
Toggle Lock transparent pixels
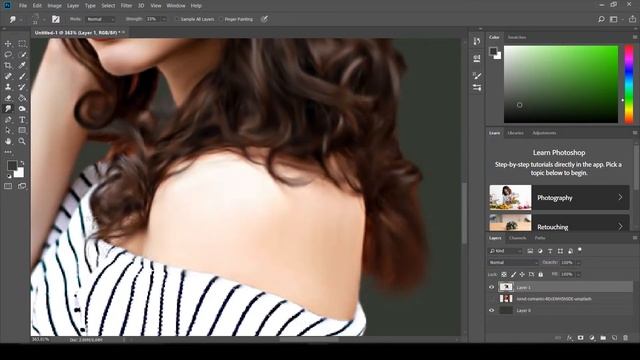point(504,275)
